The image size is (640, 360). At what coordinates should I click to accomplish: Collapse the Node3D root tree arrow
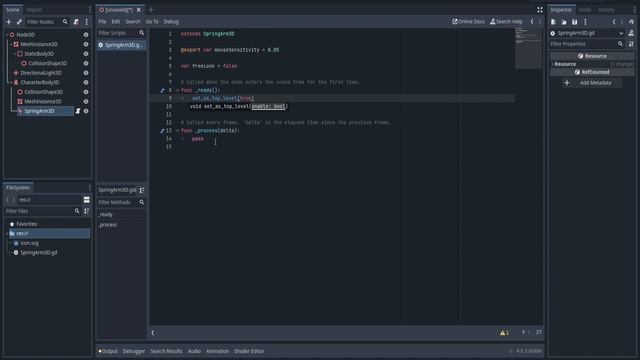(7, 35)
